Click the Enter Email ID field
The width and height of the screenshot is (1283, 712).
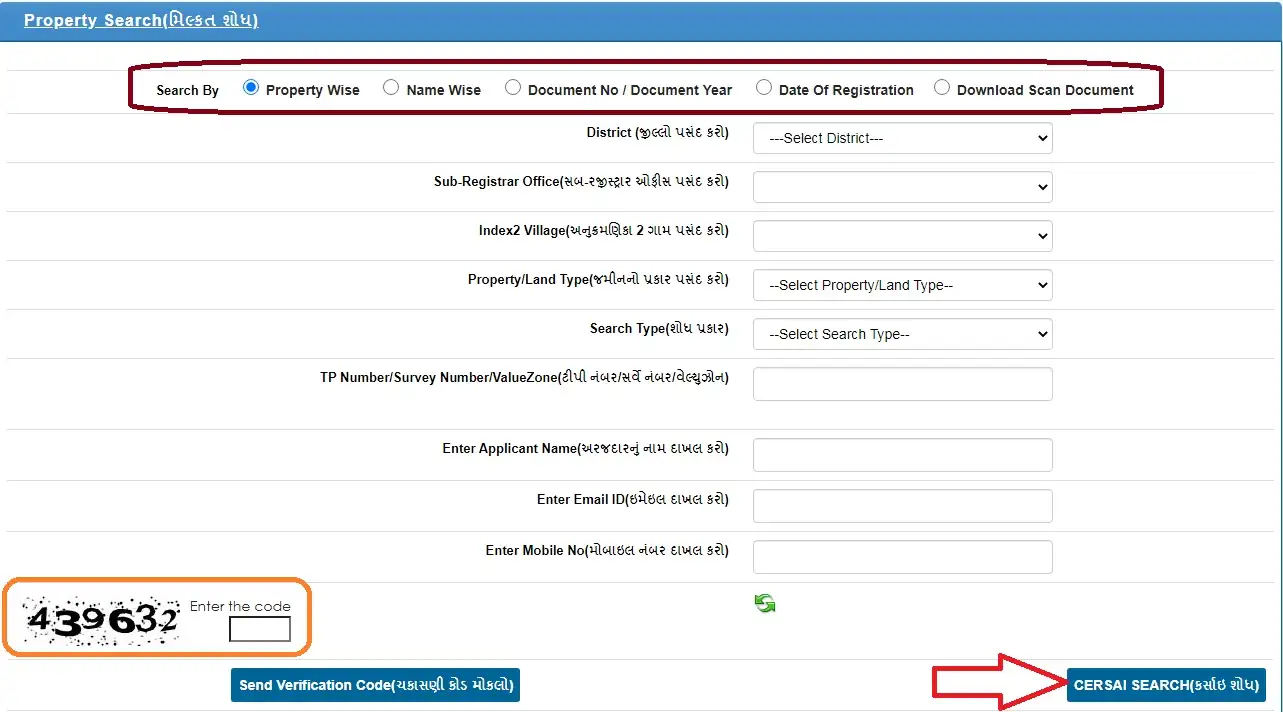(x=902, y=506)
